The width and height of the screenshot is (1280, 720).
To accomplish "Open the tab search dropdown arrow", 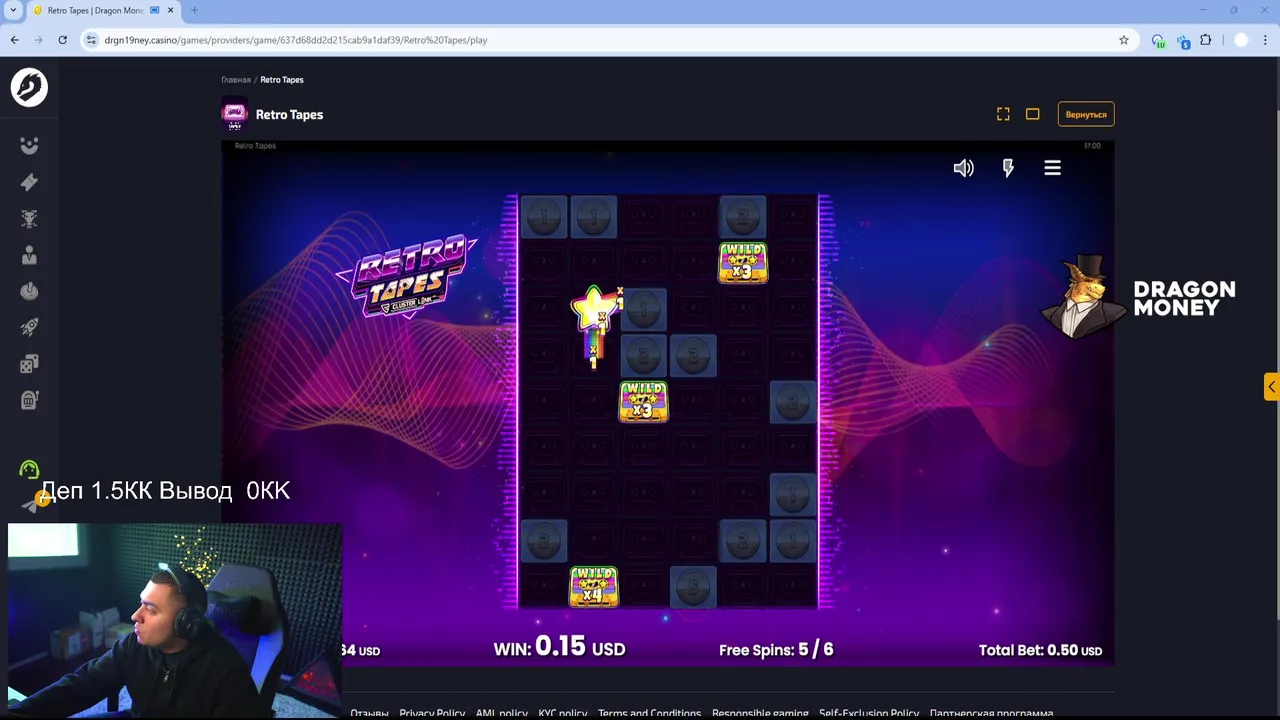I will pyautogui.click(x=13, y=10).
